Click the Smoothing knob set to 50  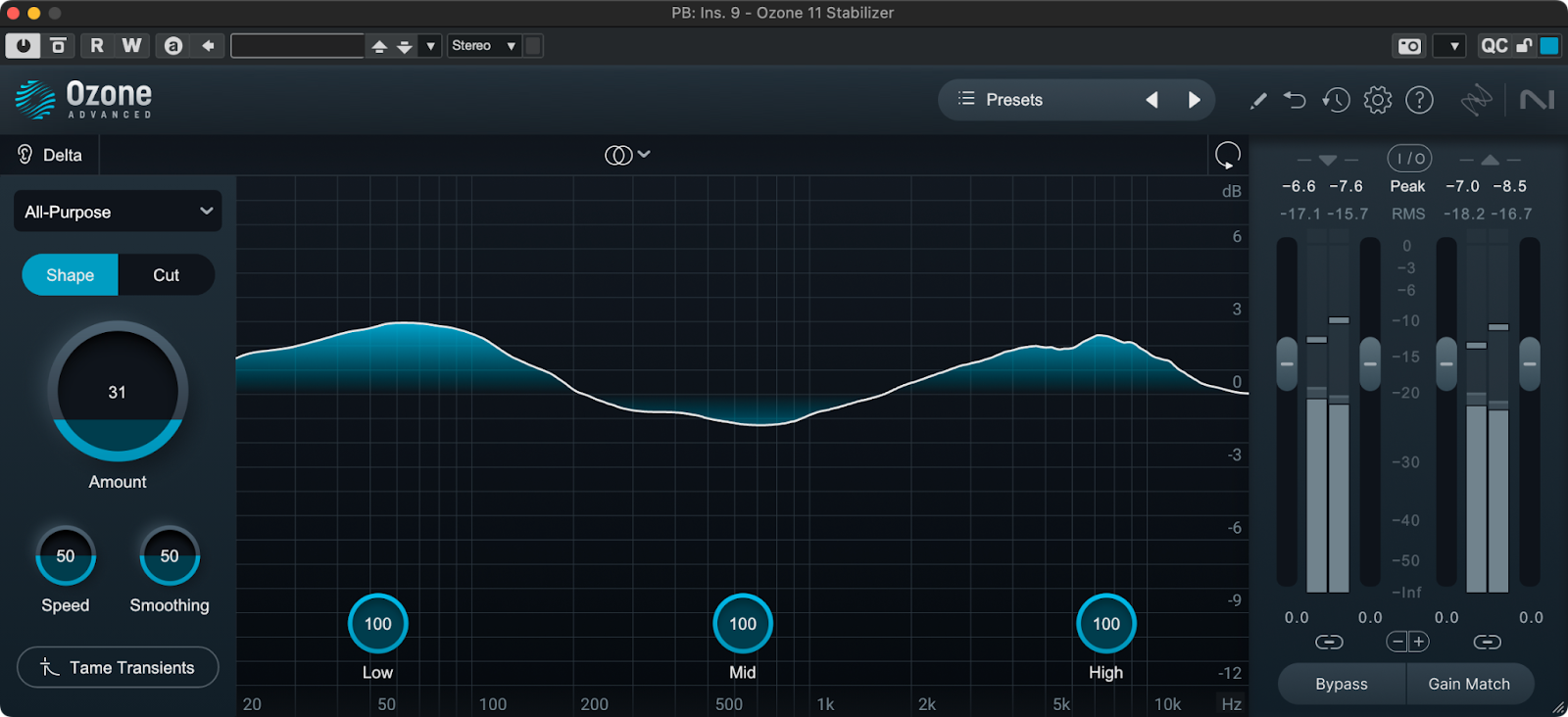pyautogui.click(x=170, y=556)
